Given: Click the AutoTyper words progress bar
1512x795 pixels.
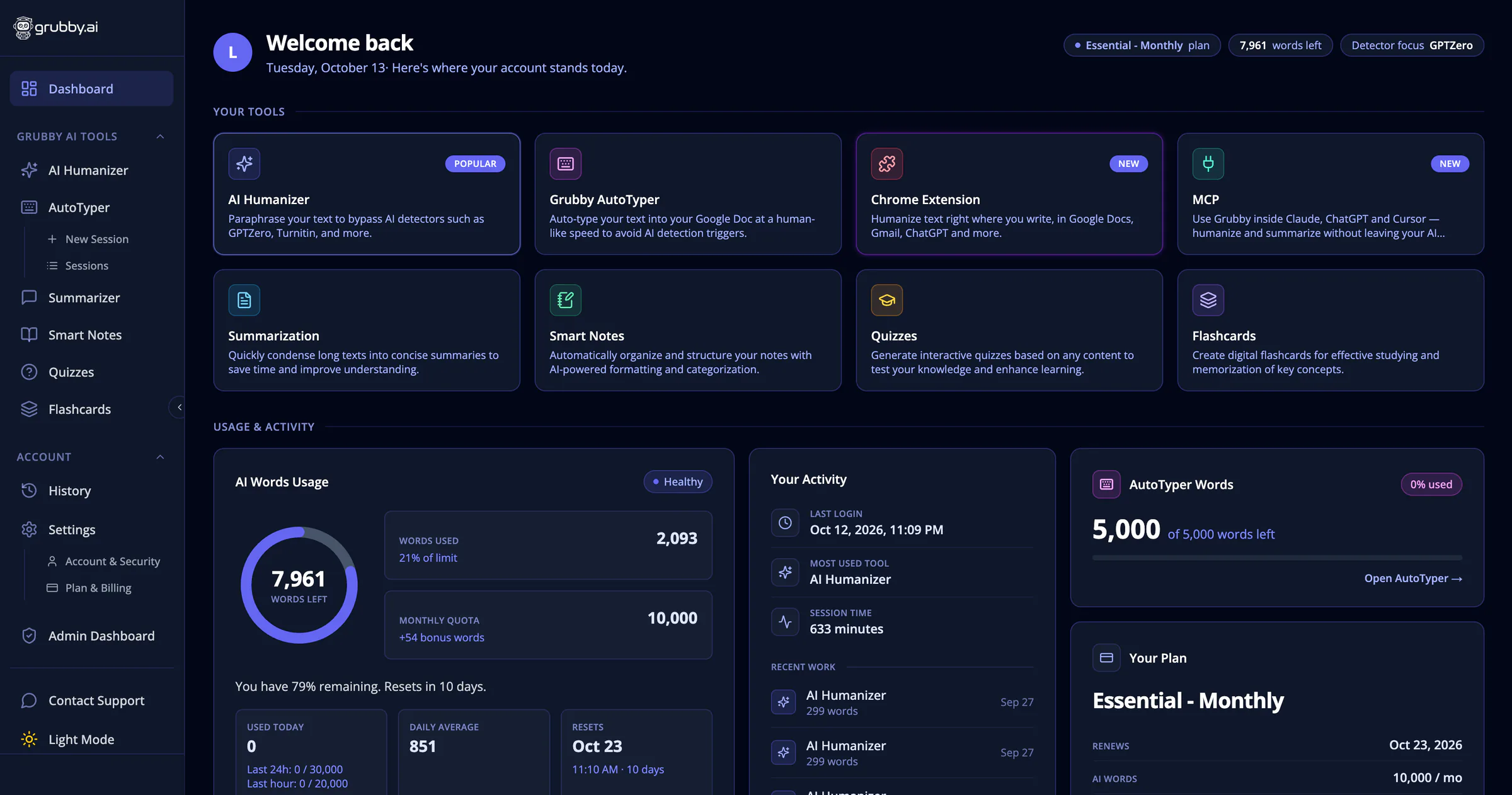Looking at the screenshot, I should point(1277,558).
